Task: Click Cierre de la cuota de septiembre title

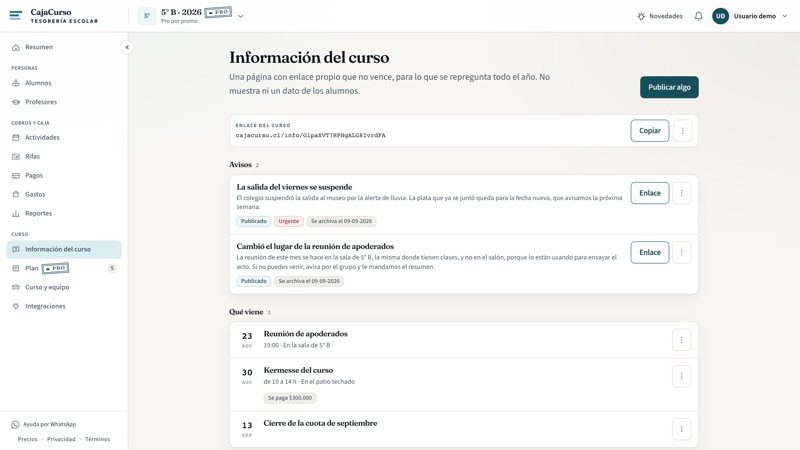Action: coord(320,423)
